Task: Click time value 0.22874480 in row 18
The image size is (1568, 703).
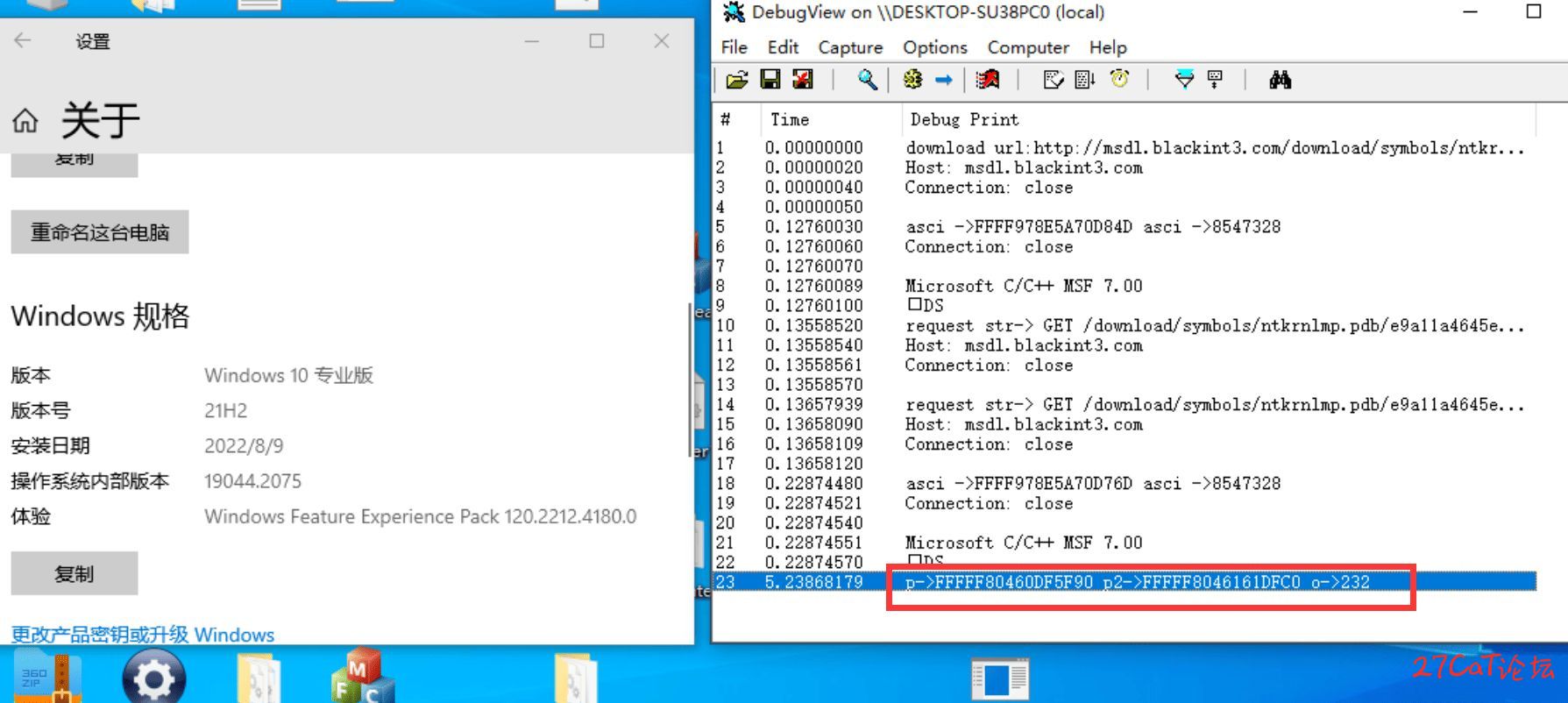Action: pos(813,483)
